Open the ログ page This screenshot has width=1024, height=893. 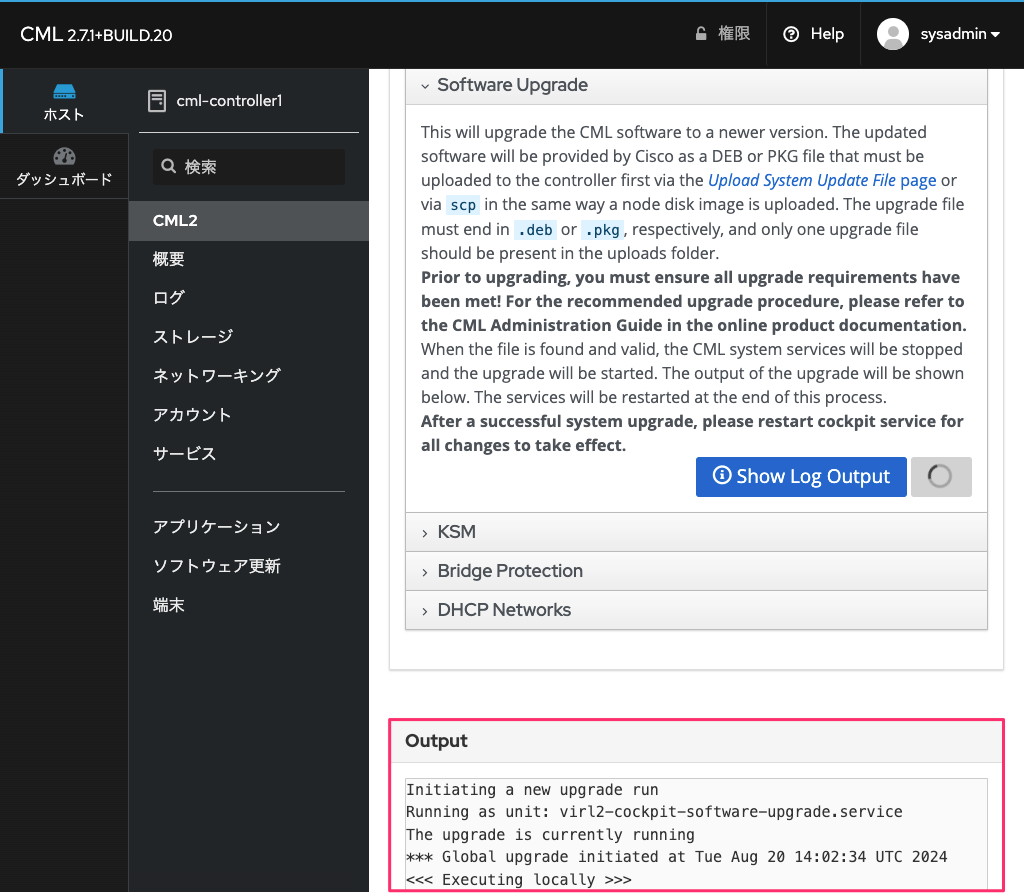click(x=168, y=298)
